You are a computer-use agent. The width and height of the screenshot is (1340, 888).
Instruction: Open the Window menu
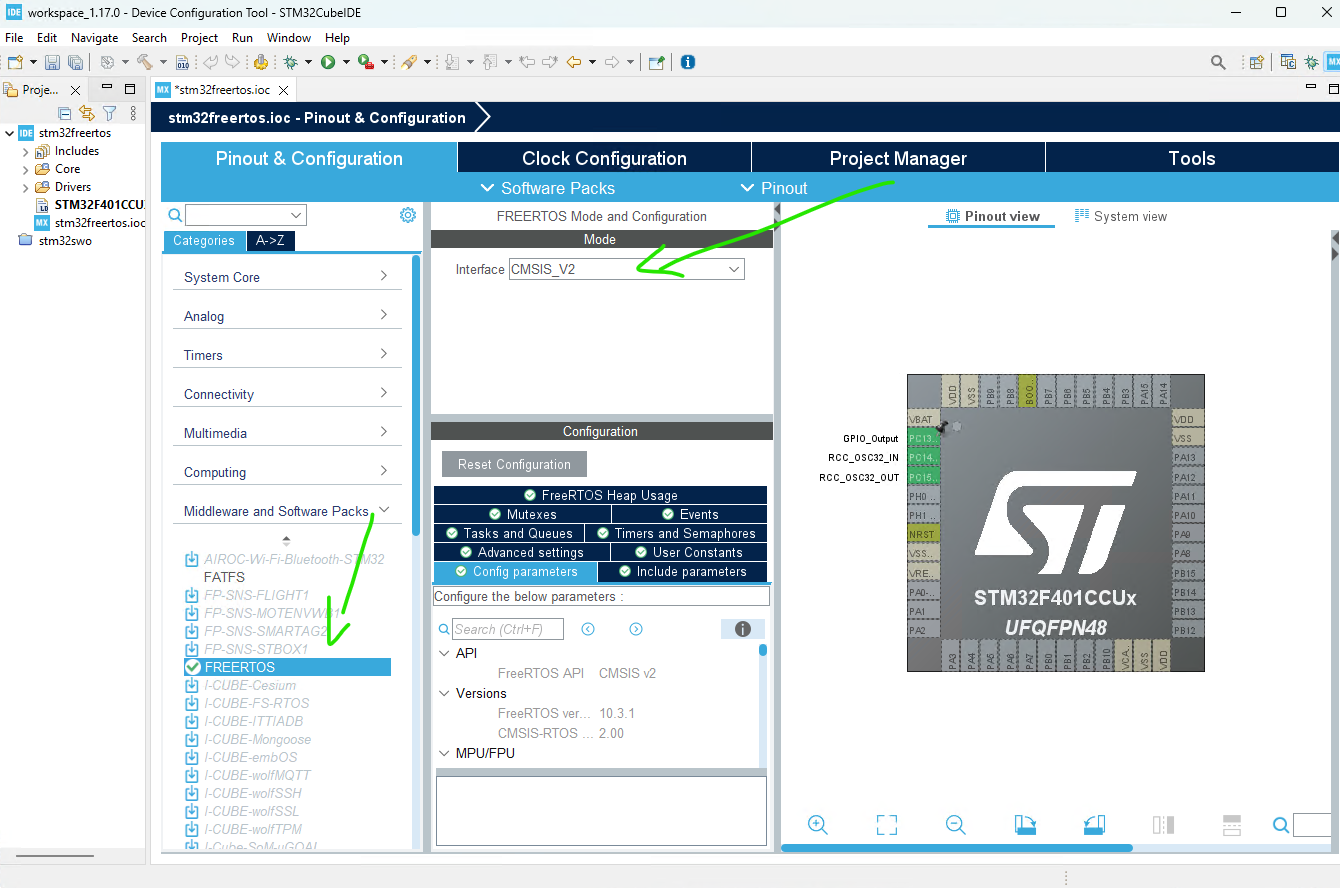(x=289, y=37)
